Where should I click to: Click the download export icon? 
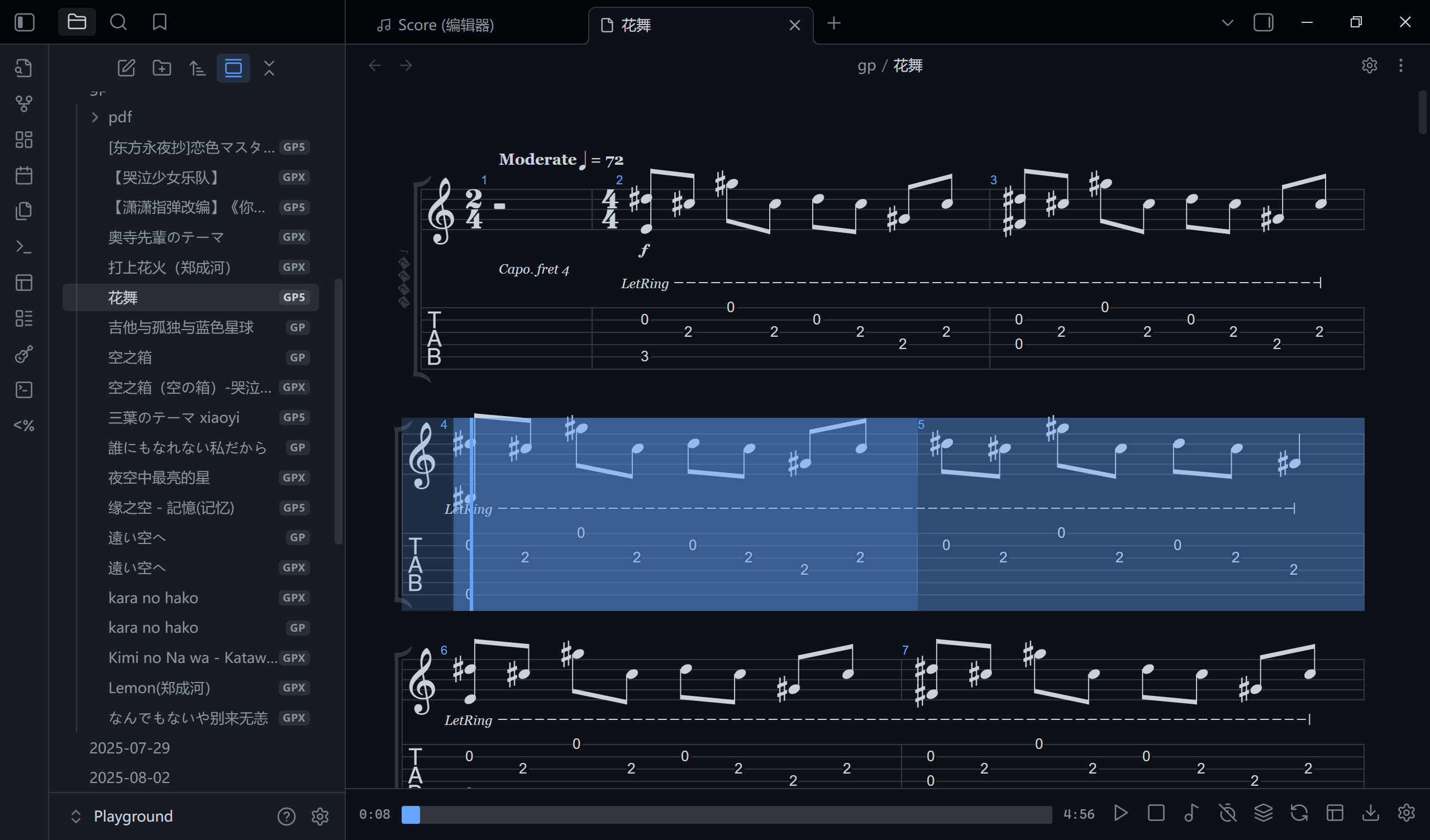pos(1370,813)
